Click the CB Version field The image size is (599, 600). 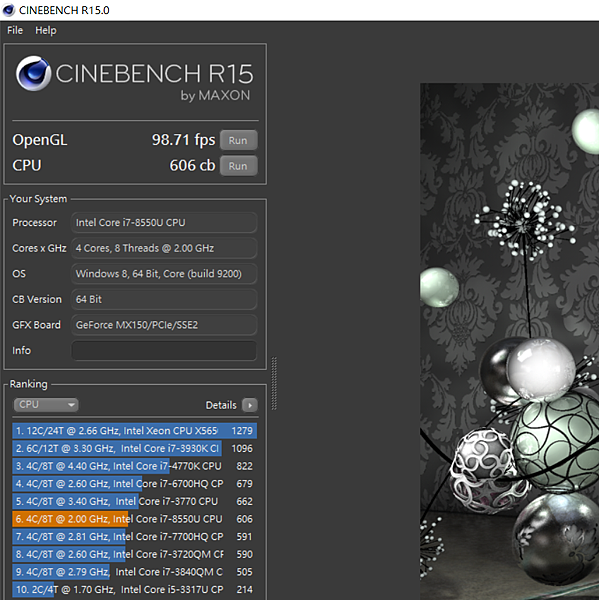pyautogui.click(x=164, y=299)
